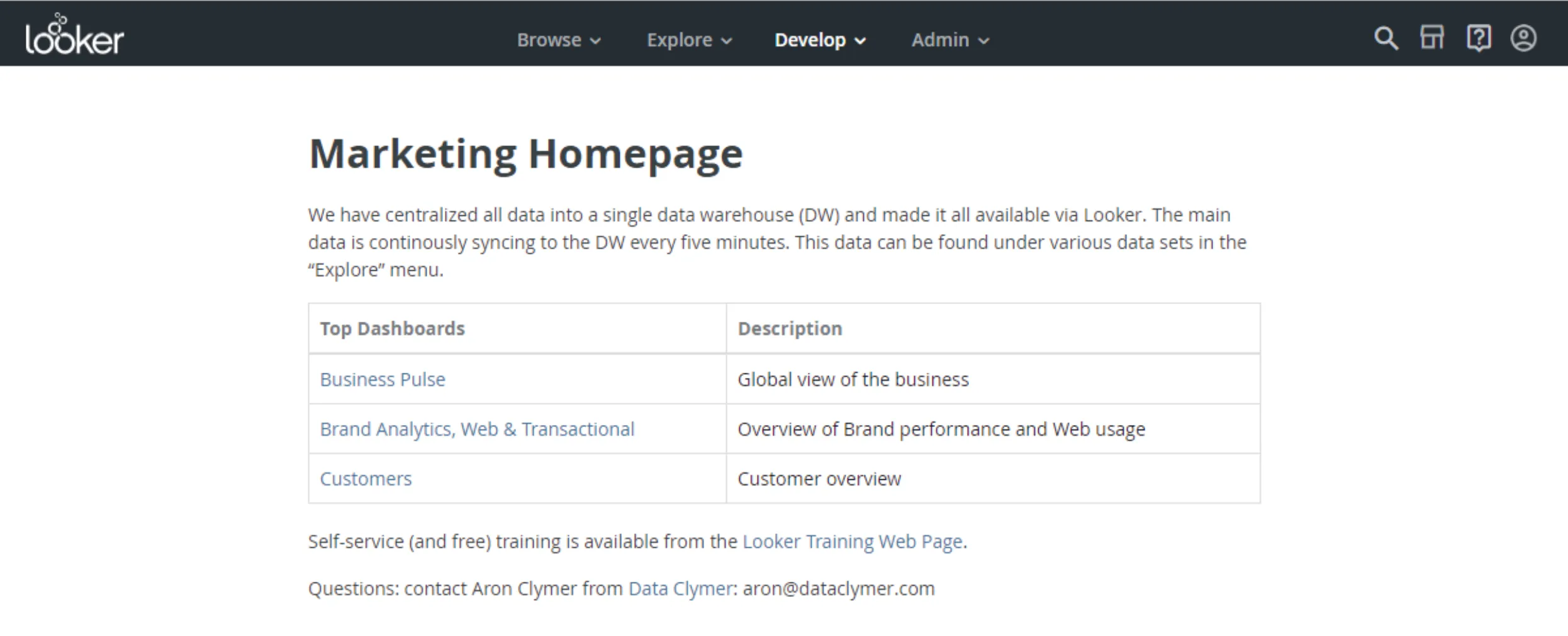This screenshot has width=1568, height=636.
Task: Open the Business Pulse dashboard link
Action: coord(383,378)
